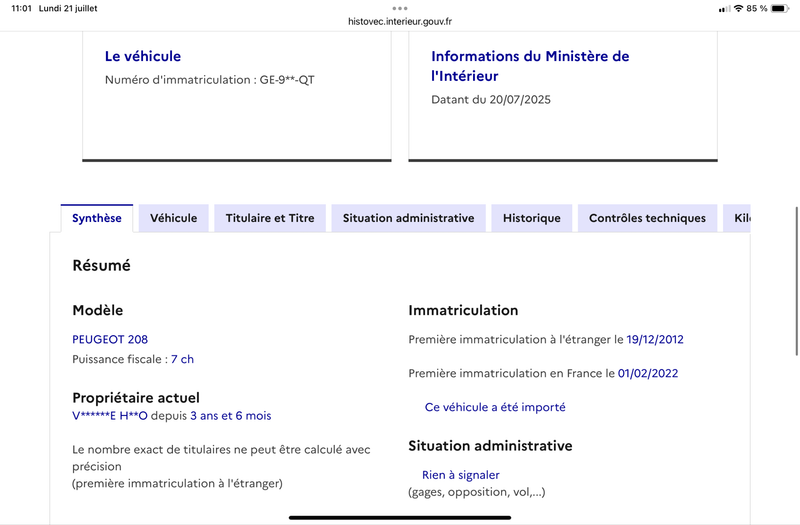Click the (gages, opposition, vol,...) note
The image size is (800, 525).
477,492
